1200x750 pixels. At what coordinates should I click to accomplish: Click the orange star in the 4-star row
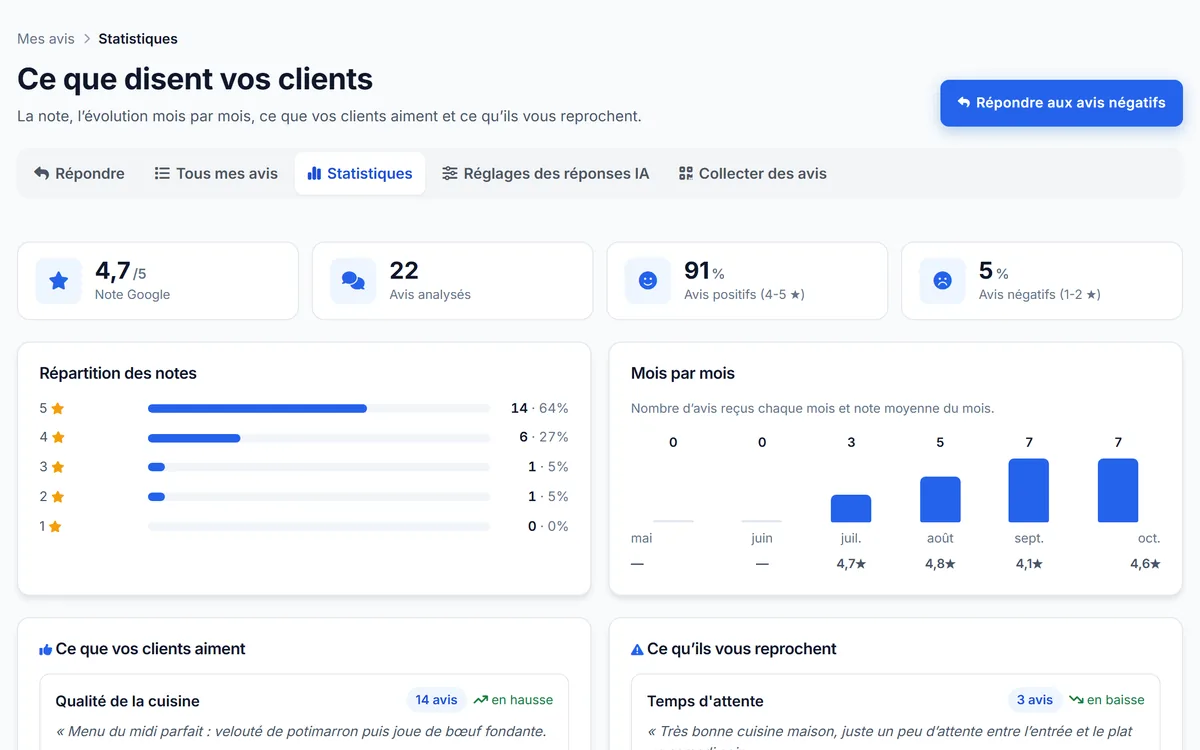point(58,437)
